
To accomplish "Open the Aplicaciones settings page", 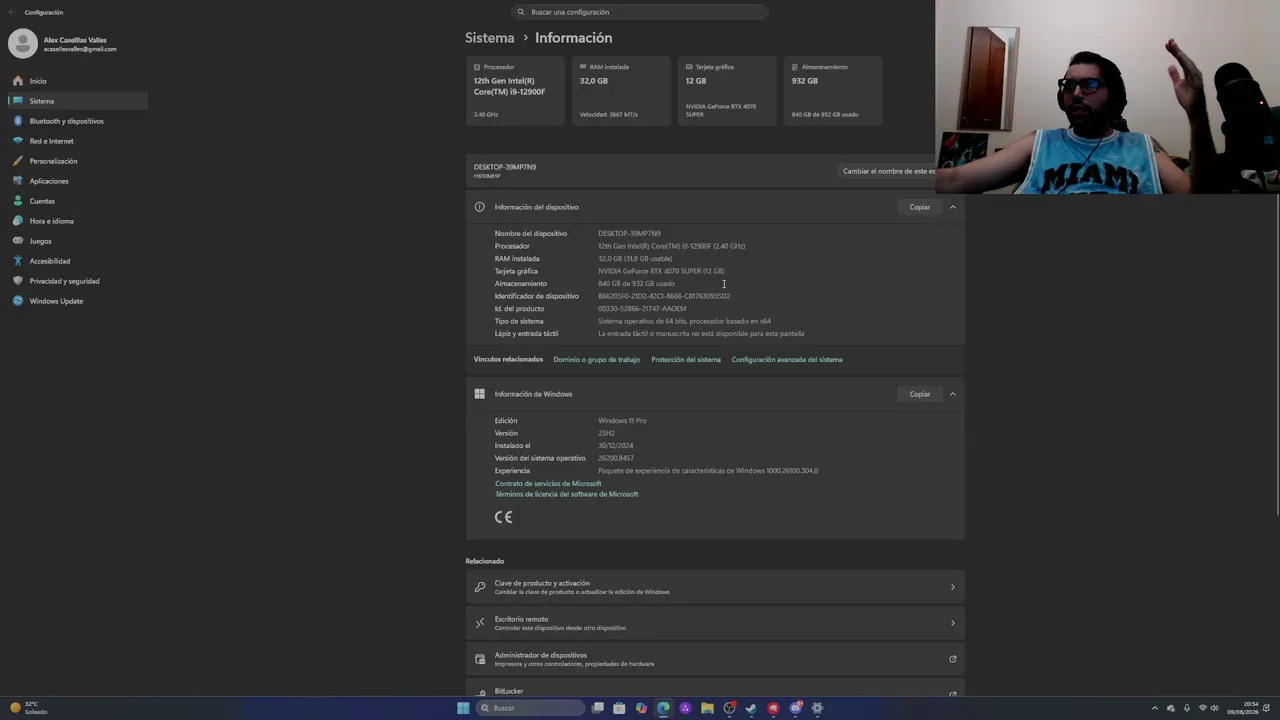I will coord(78,181).
